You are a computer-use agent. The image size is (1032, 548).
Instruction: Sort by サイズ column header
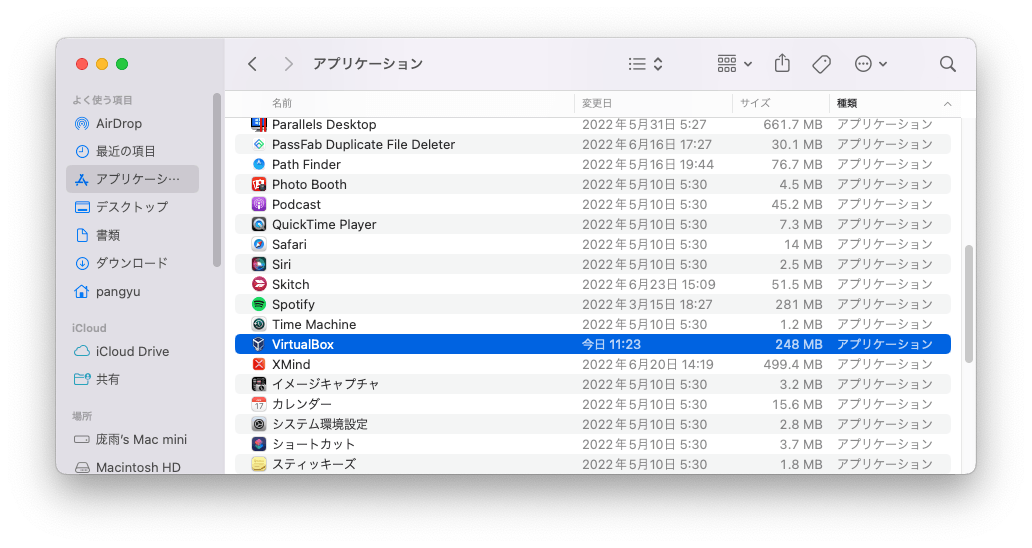point(755,103)
